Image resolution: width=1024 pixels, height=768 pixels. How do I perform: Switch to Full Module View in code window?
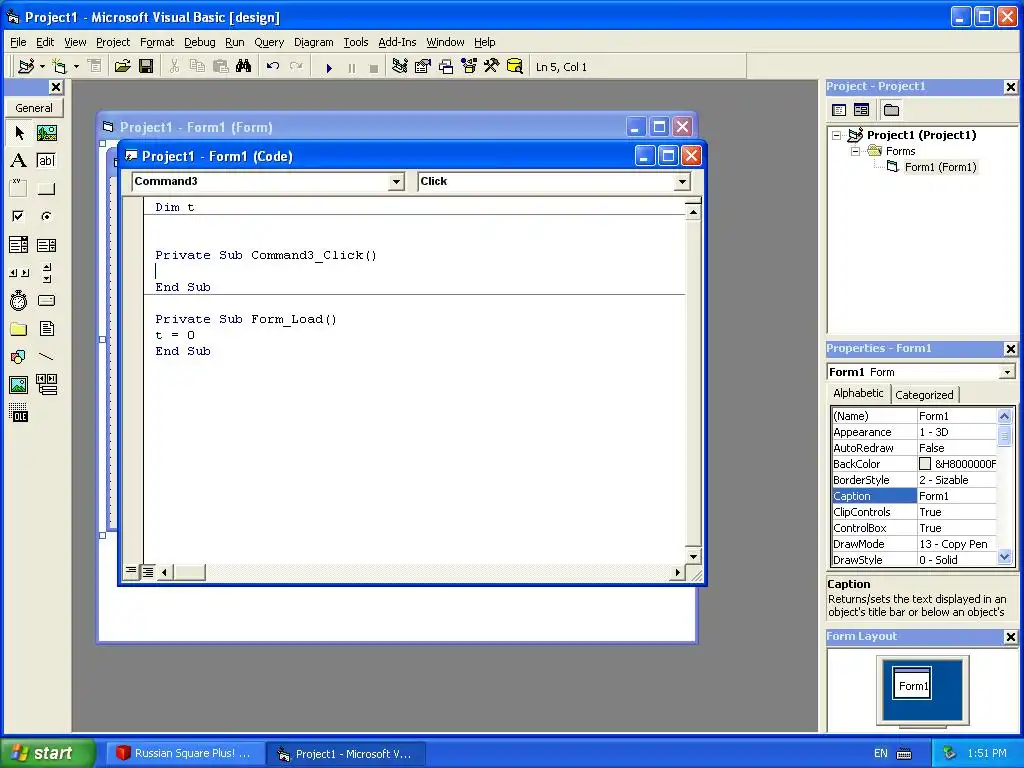coord(148,572)
